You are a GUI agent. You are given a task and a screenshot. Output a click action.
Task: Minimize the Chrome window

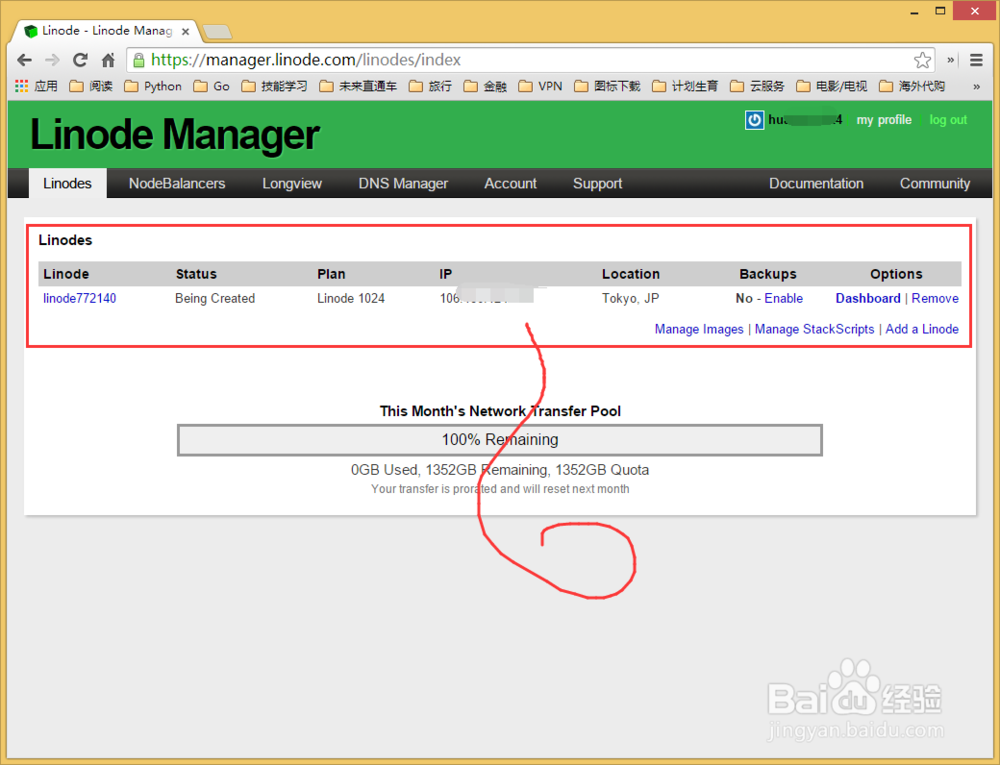[x=914, y=11]
